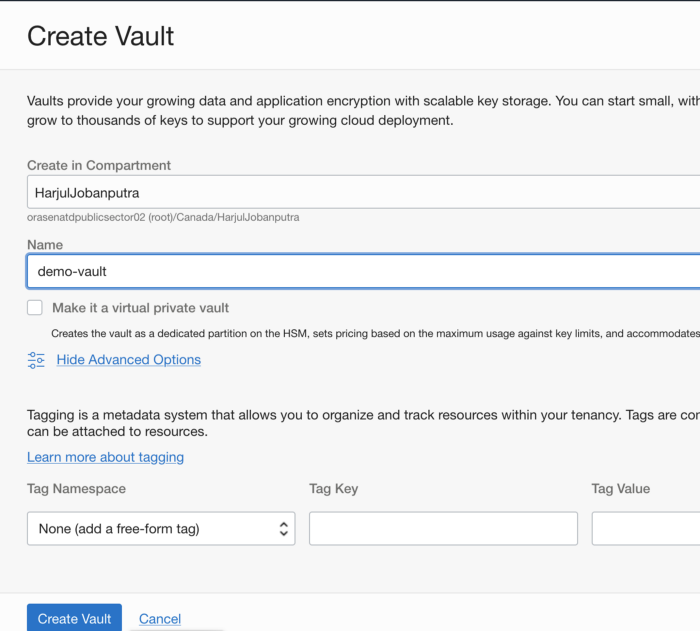Click the Cancel link

coord(160,619)
